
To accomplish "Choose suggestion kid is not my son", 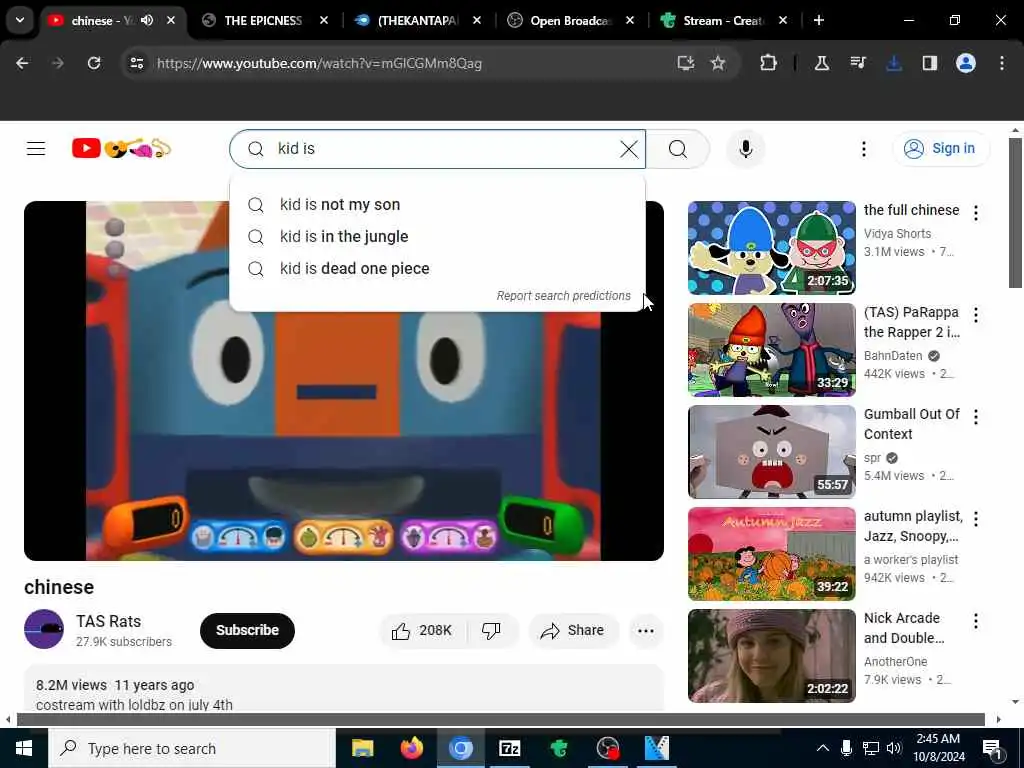I will (438, 204).
